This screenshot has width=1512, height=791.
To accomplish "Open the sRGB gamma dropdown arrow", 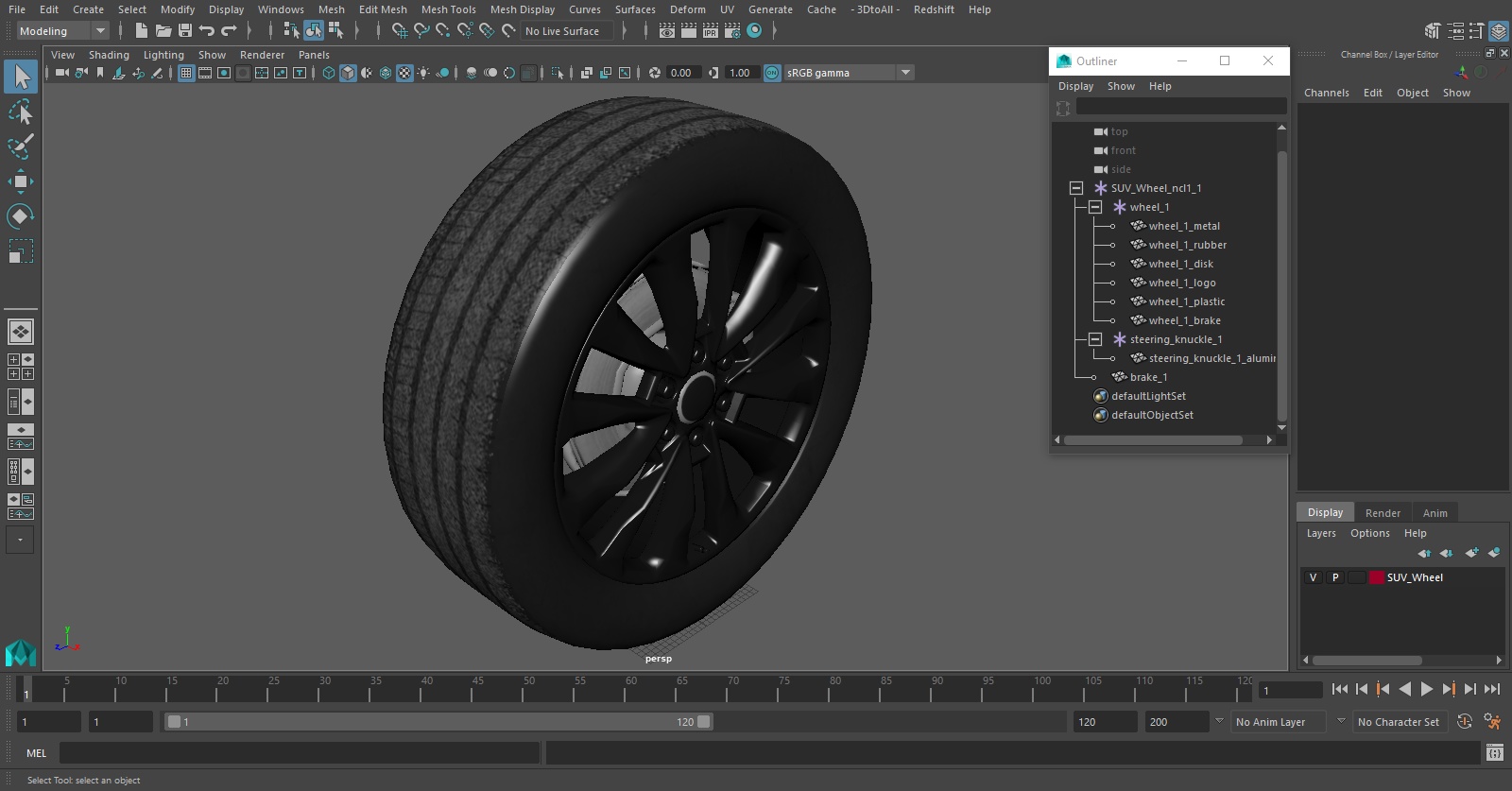I will (905, 73).
